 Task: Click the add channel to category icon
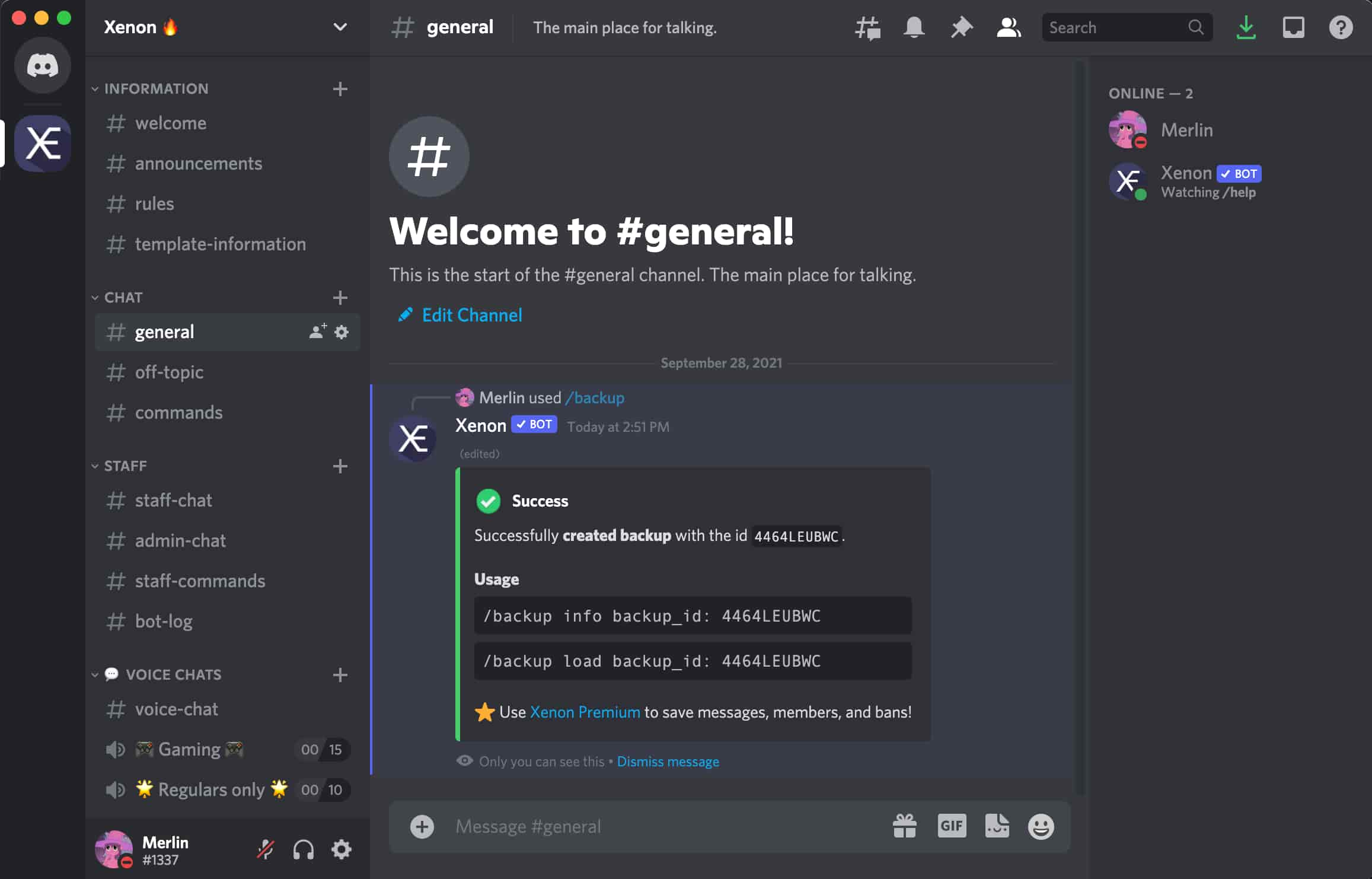pos(339,88)
